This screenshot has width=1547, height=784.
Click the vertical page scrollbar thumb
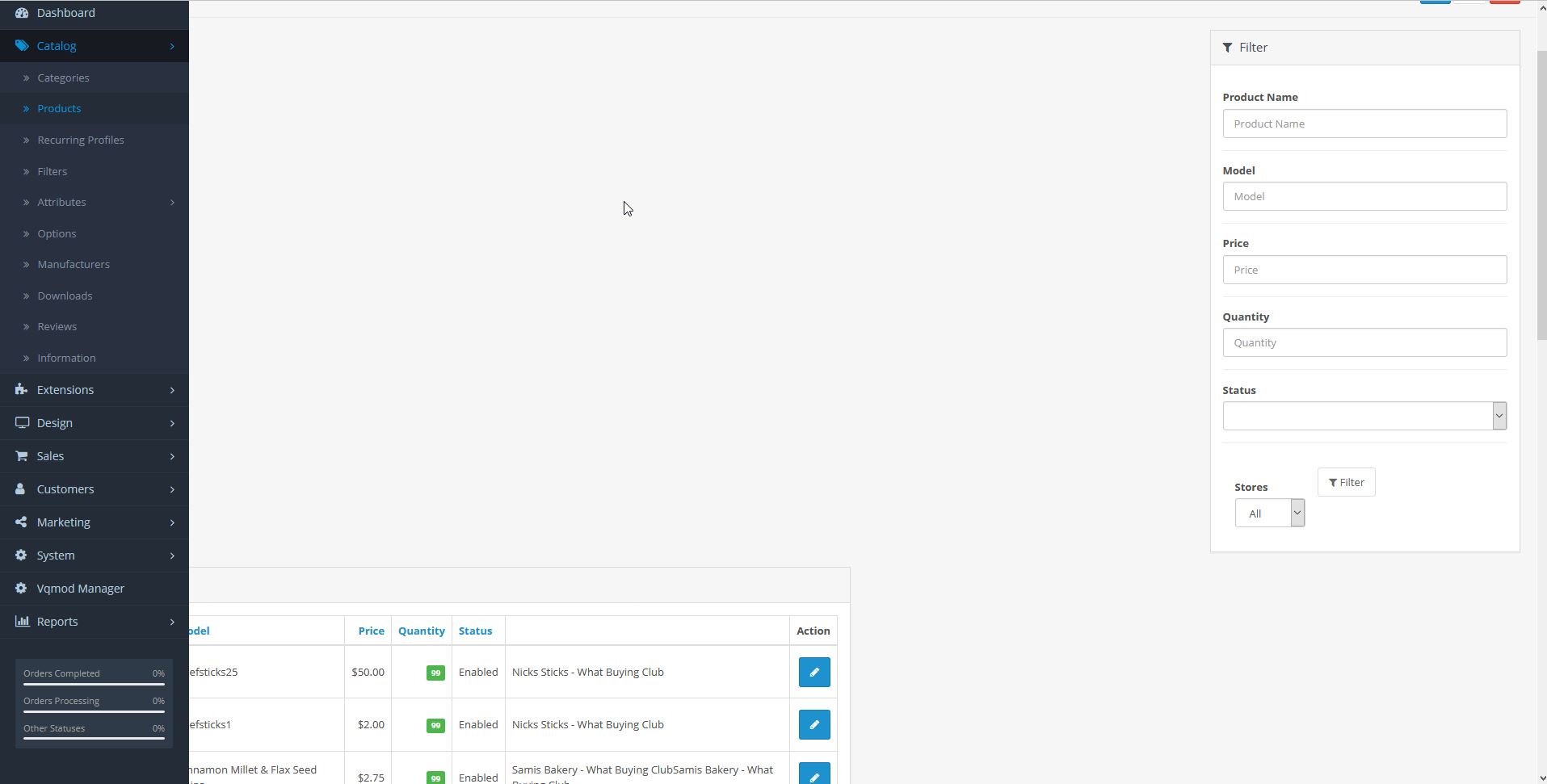click(1541, 195)
